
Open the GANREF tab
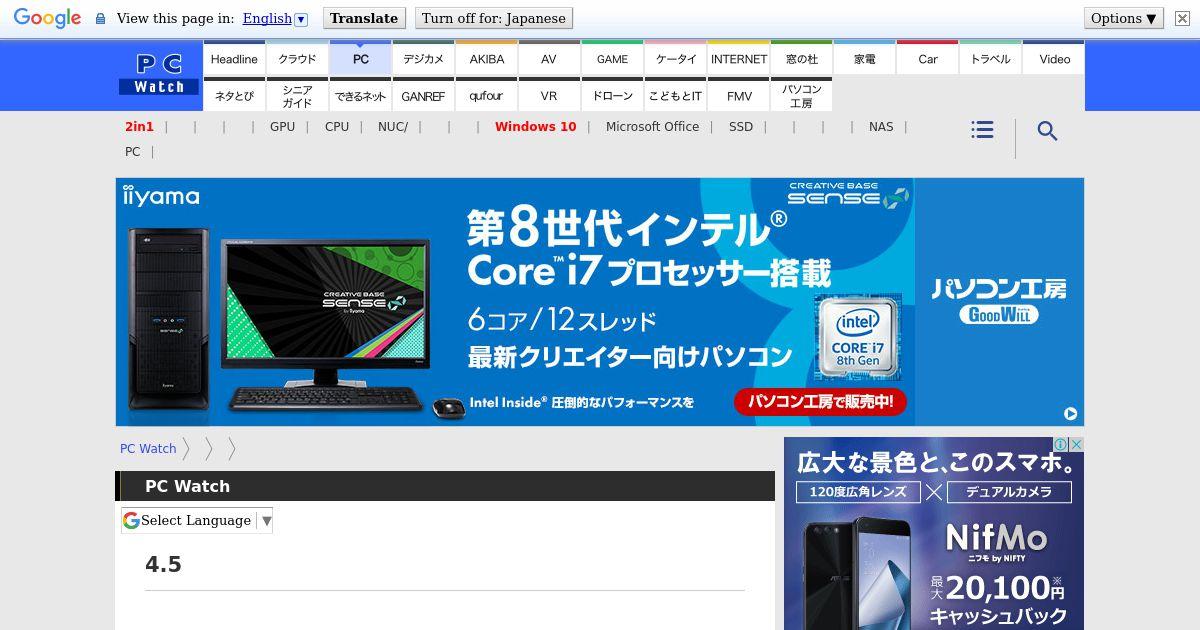423,95
